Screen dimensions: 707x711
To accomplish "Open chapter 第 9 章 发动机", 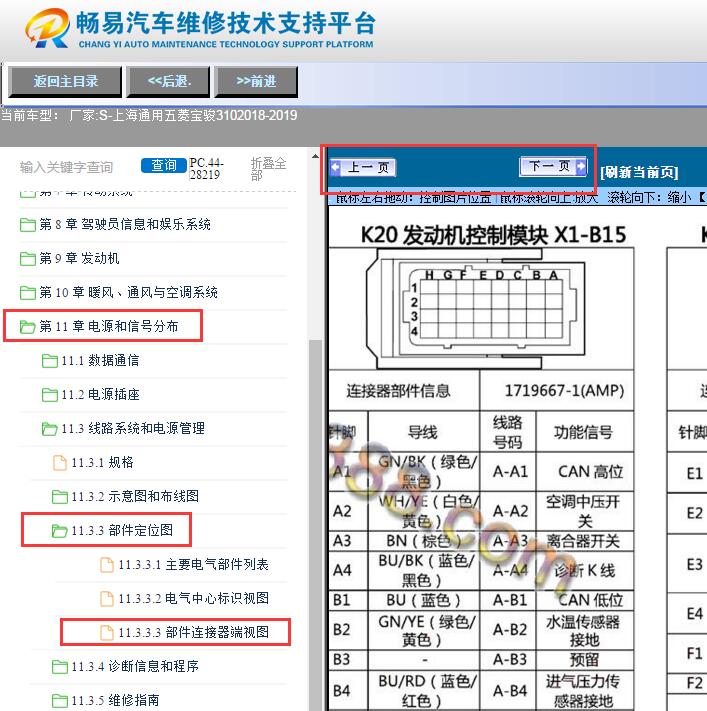I will [x=79, y=258].
